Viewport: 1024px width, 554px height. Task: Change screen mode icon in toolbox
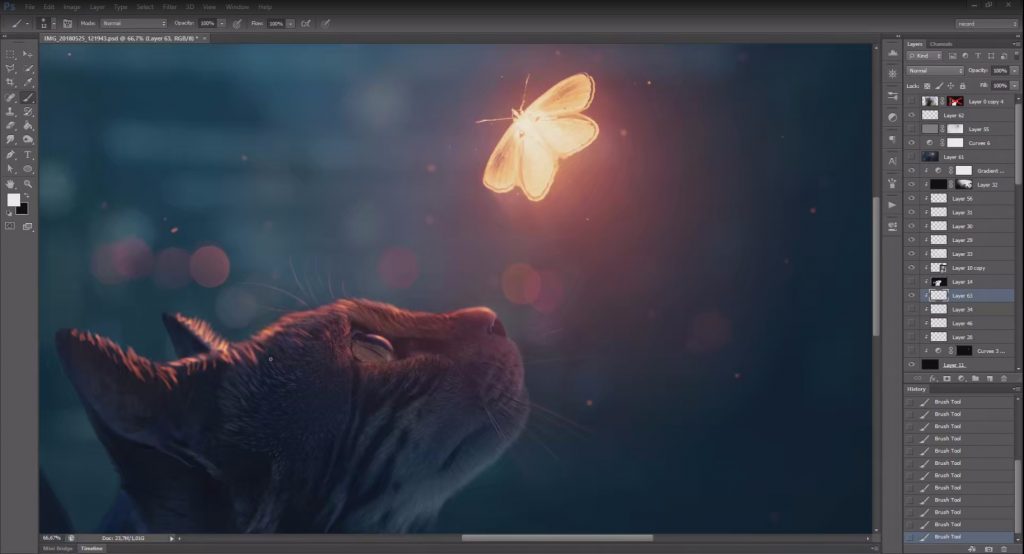pos(27,226)
